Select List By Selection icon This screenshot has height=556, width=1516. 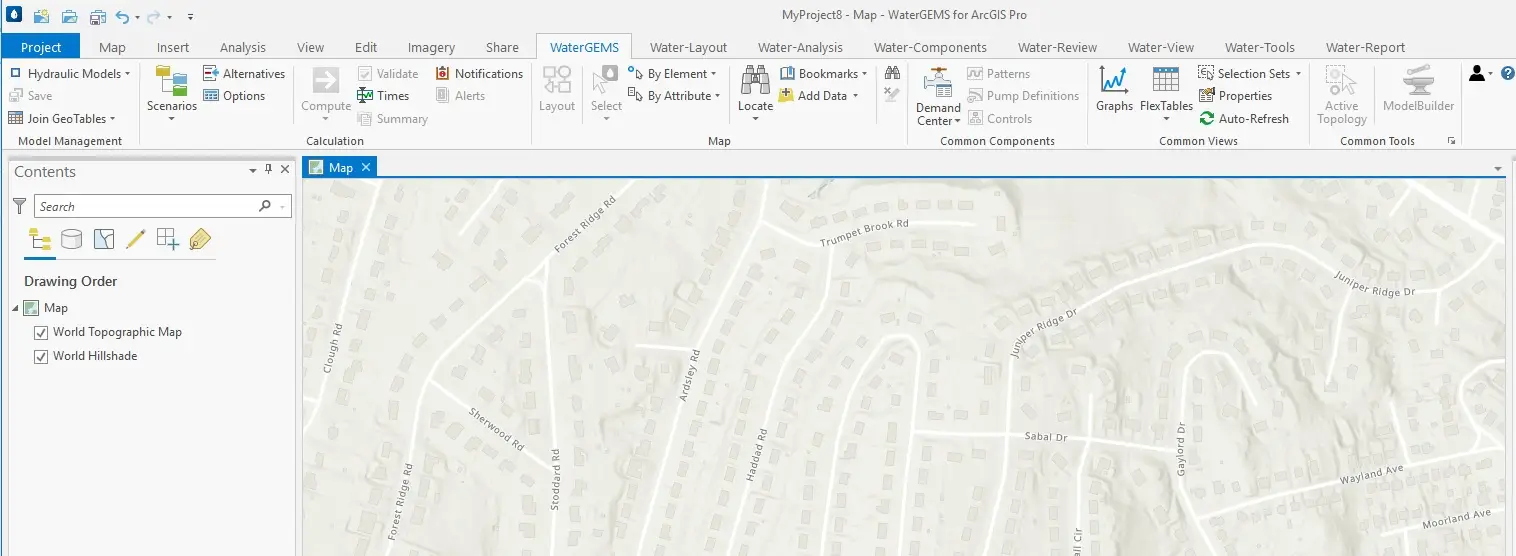click(104, 239)
